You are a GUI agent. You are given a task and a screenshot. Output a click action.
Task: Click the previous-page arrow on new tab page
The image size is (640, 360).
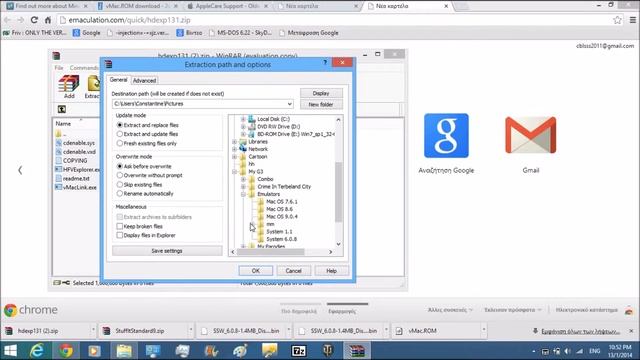[20, 170]
